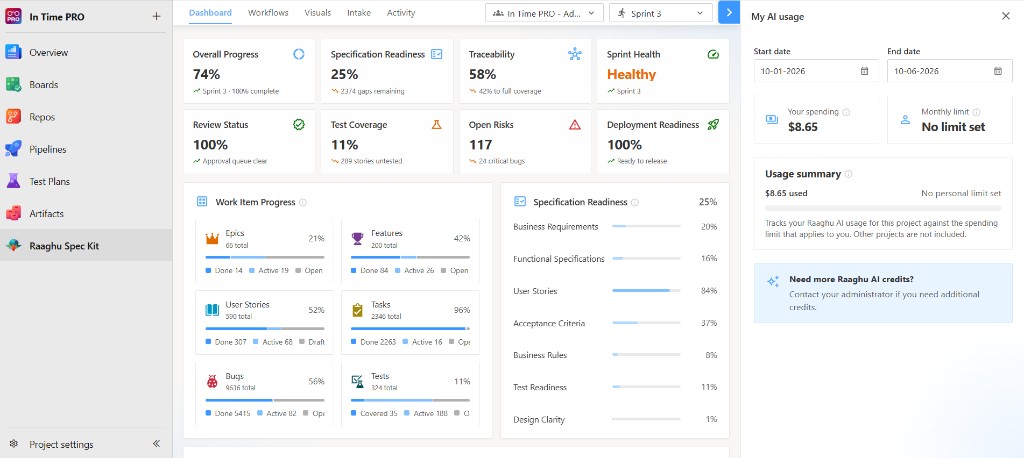Click the blue arrow expand button
The width and height of the screenshot is (1024, 458).
click(729, 12)
